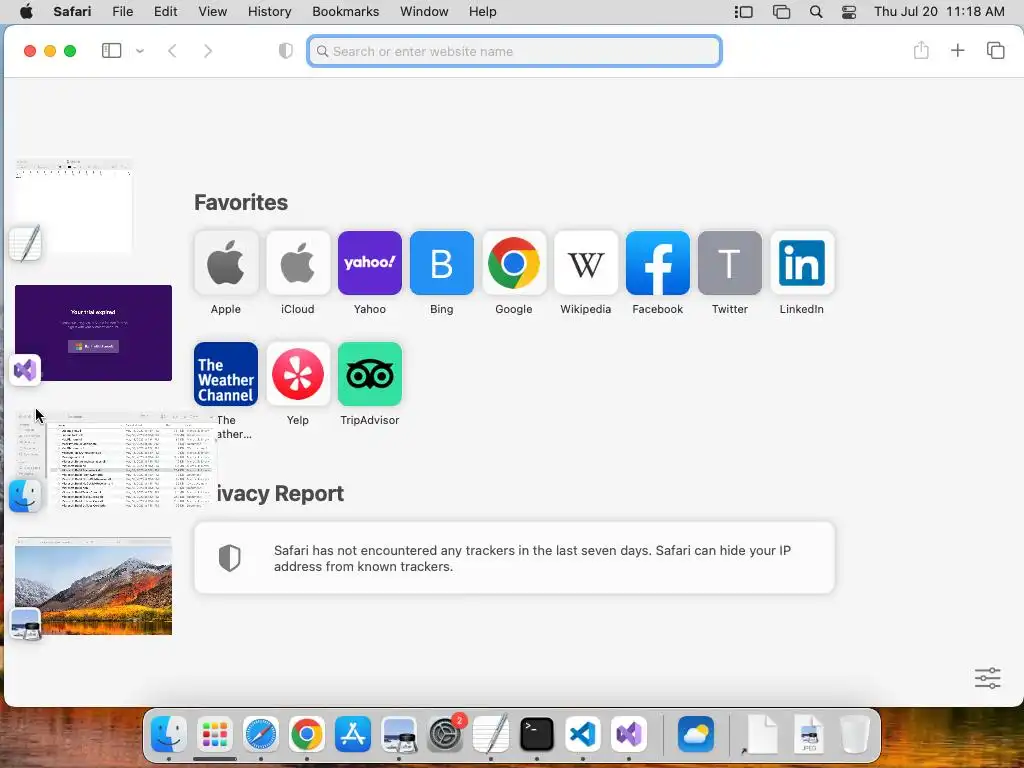Launch Google Chrome from the Dock
The image size is (1024, 768).
(x=306, y=734)
